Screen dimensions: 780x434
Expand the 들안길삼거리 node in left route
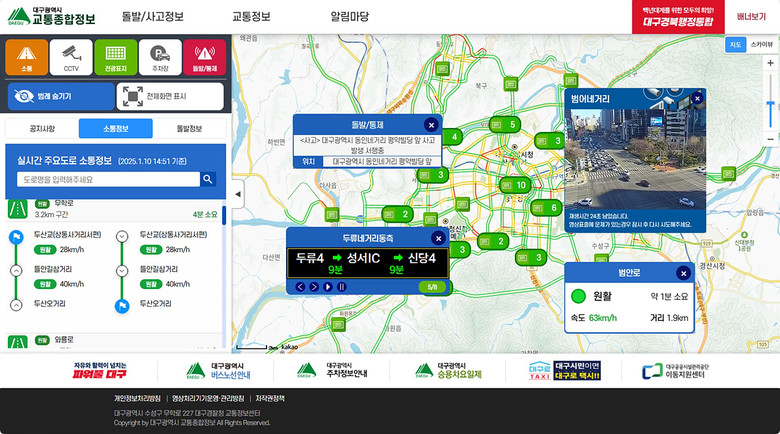click(x=16, y=271)
